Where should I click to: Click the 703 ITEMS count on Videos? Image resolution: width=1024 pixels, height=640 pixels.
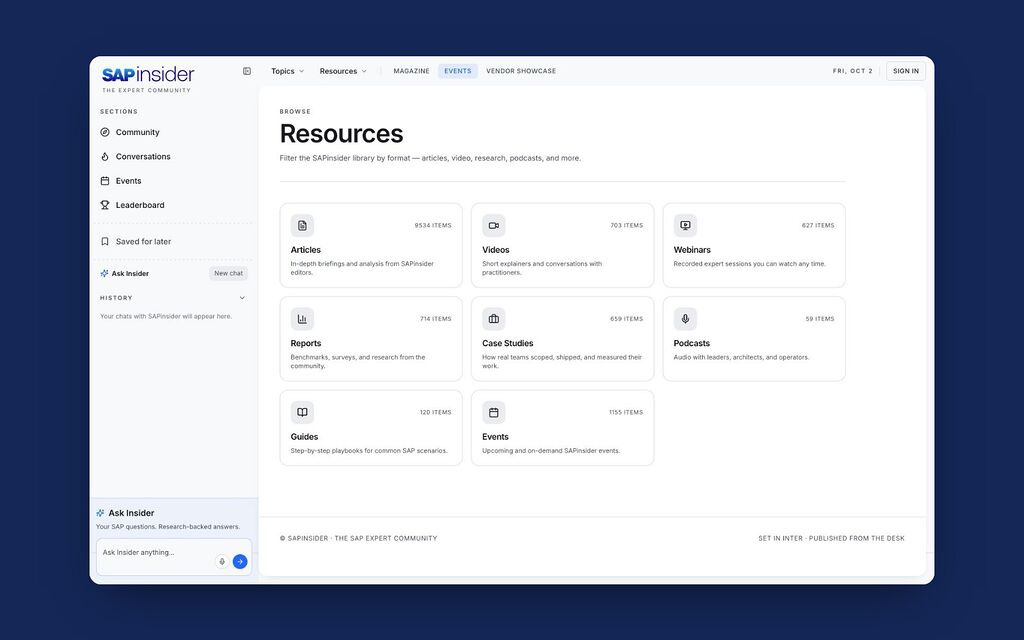627,225
